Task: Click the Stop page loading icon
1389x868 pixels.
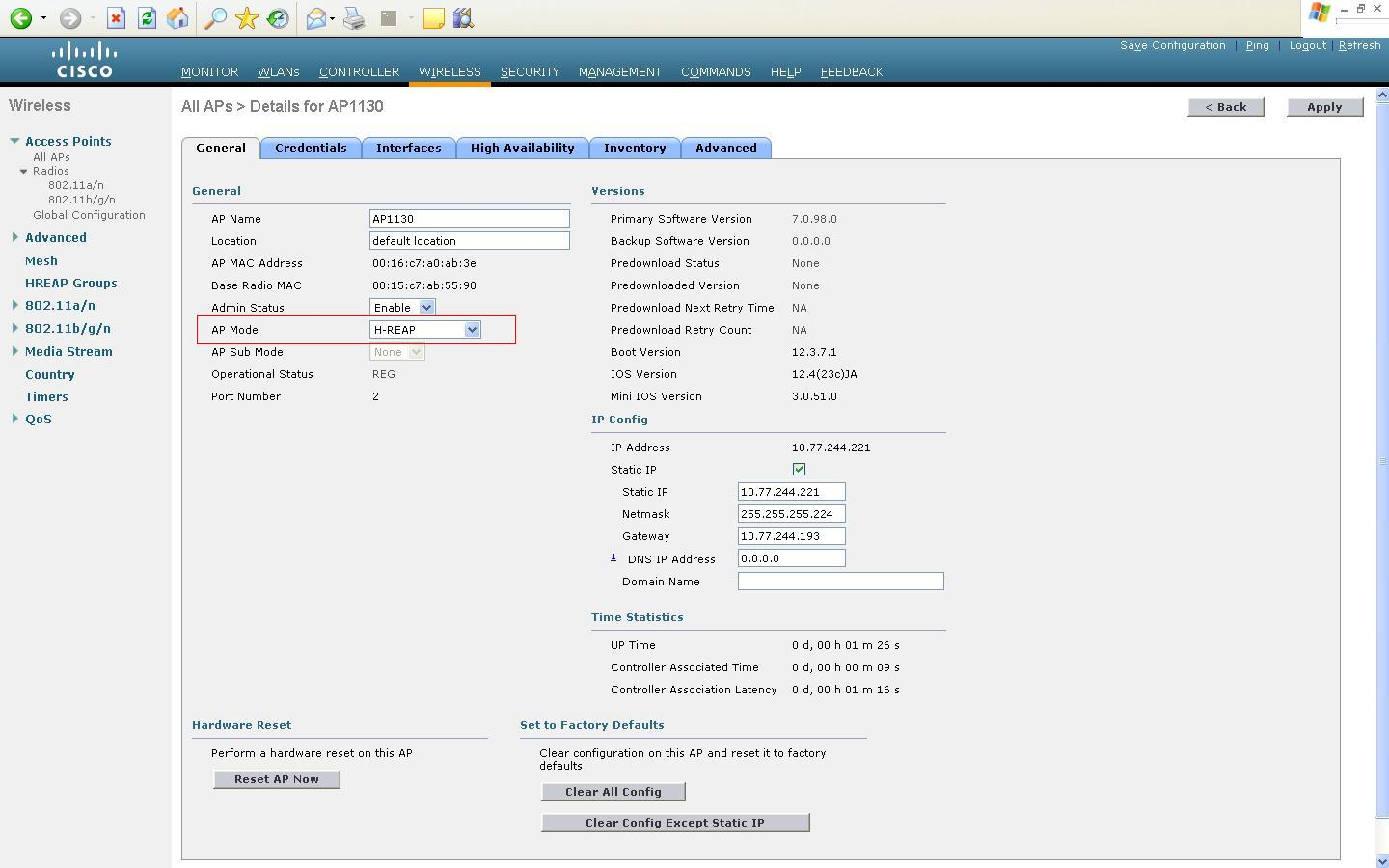Action: click(x=116, y=18)
